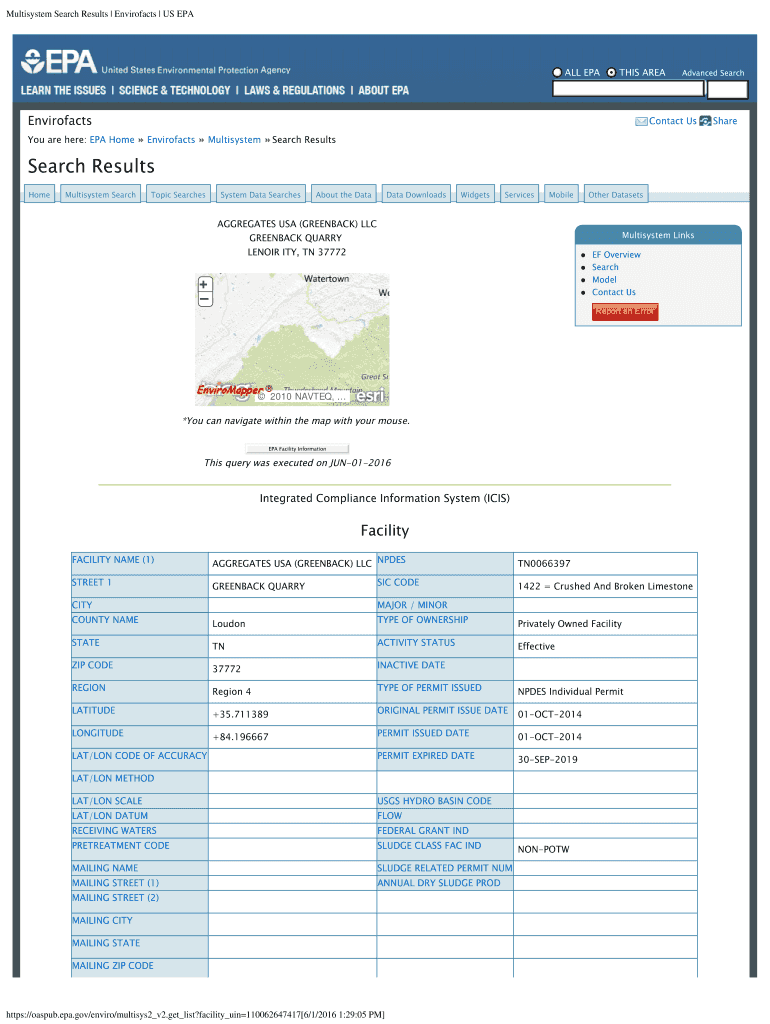
Task: Go to EPA Home breadcrumb
Action: click(x=112, y=140)
